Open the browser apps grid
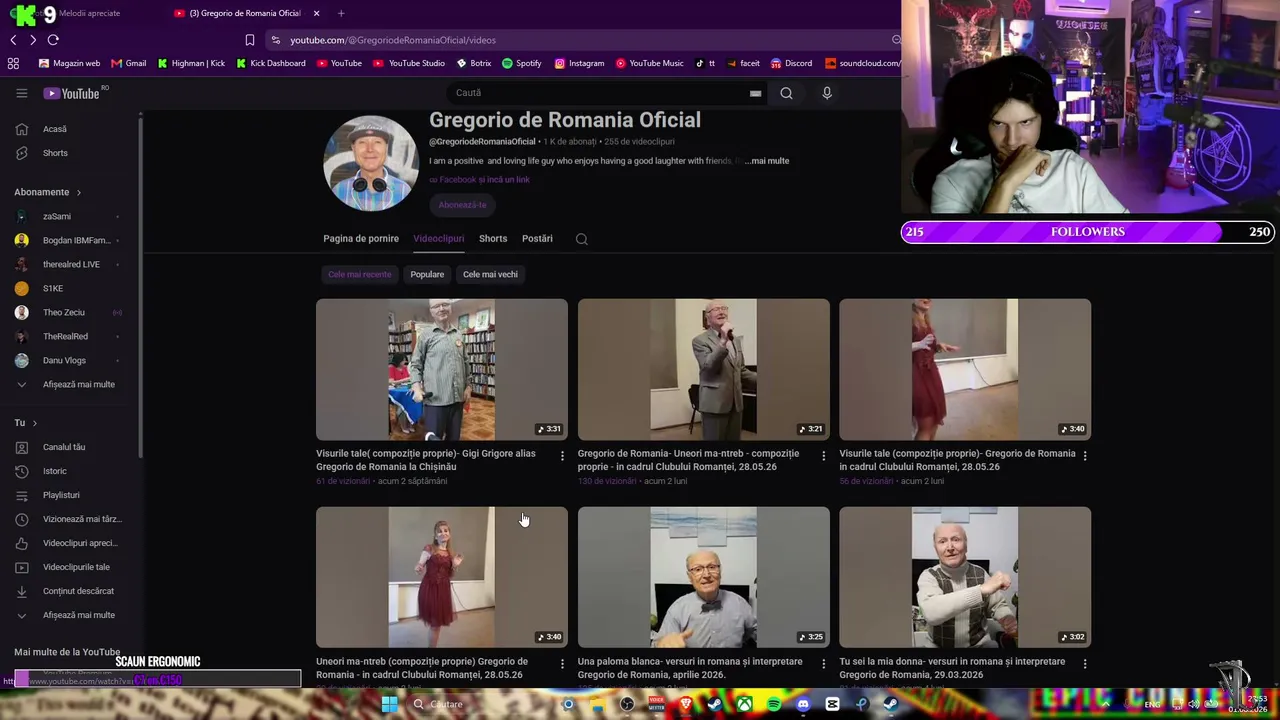Screen dimensions: 1280x720 [x=13, y=63]
